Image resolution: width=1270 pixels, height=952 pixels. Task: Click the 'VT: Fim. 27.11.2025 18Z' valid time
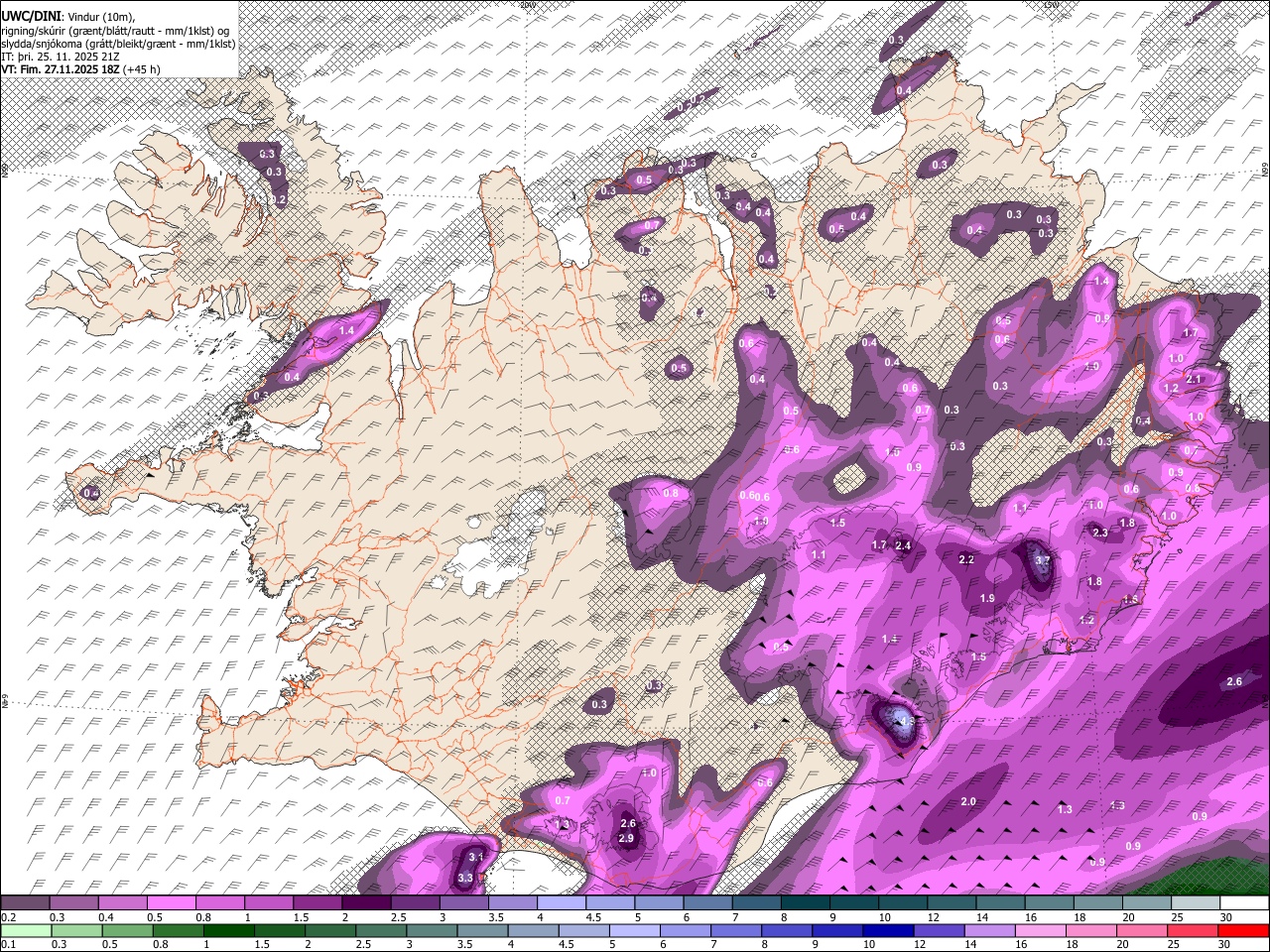(x=61, y=69)
